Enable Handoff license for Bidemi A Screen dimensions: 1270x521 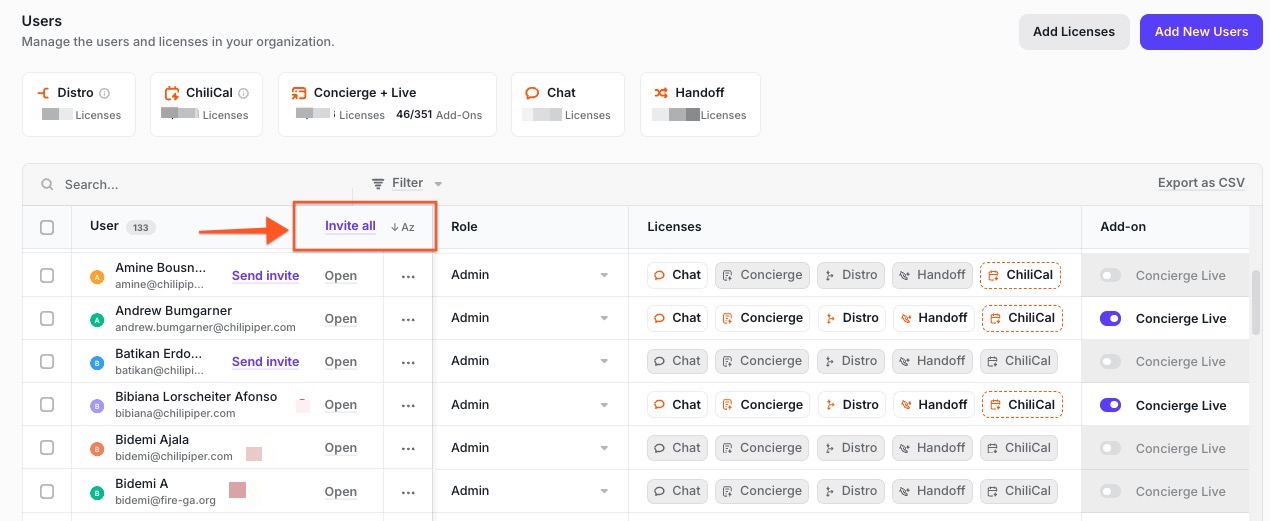click(933, 491)
